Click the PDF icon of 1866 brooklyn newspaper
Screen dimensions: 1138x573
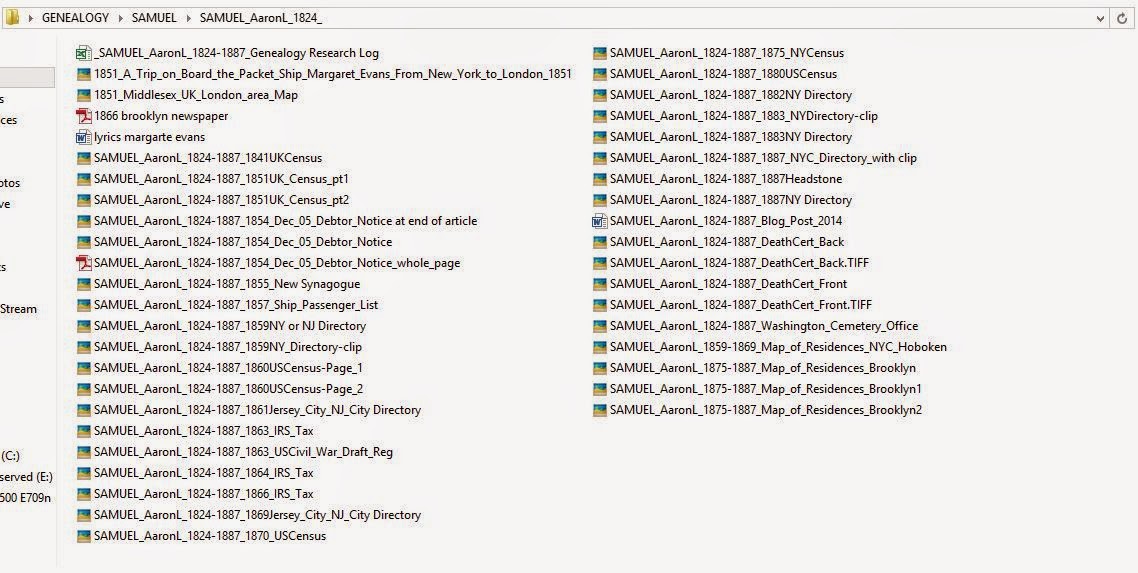pyautogui.click(x=84, y=116)
